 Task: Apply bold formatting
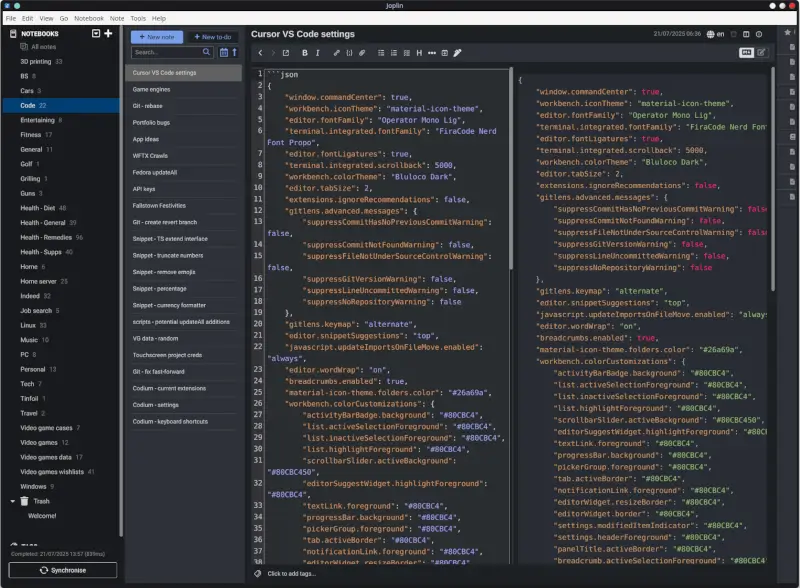tap(305, 53)
